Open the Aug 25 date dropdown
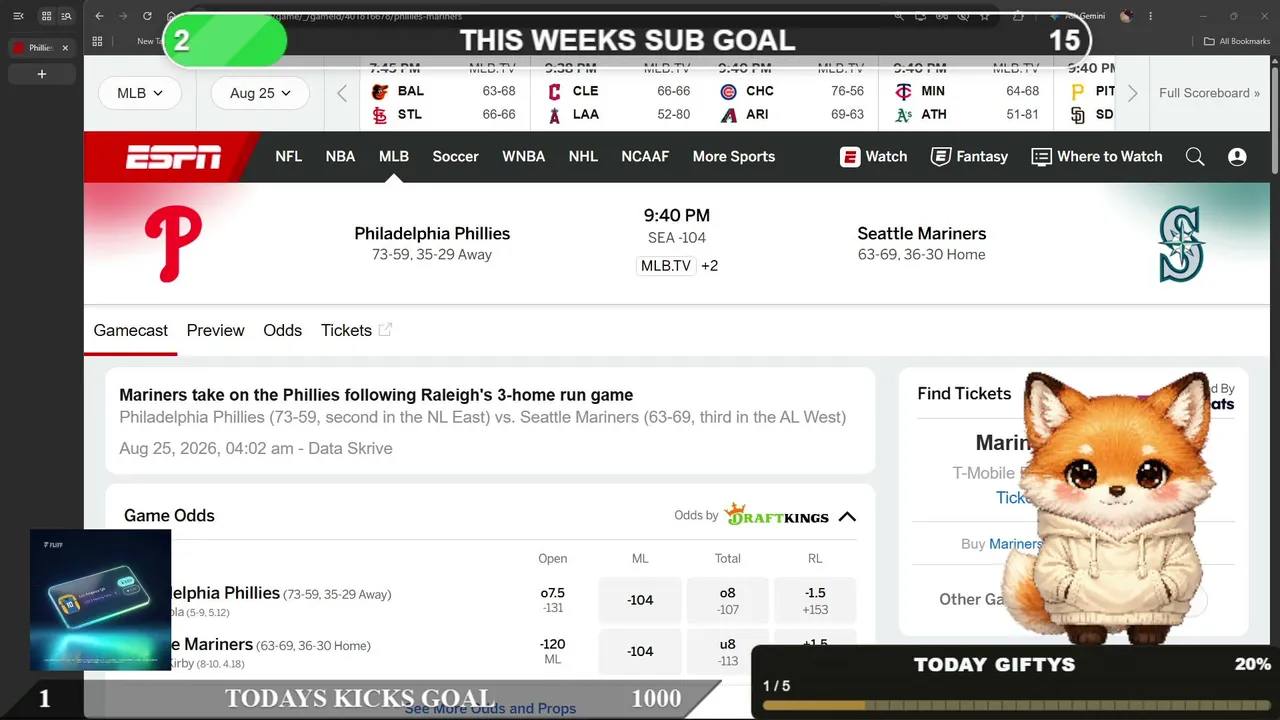This screenshot has width=1280, height=720. point(260,93)
